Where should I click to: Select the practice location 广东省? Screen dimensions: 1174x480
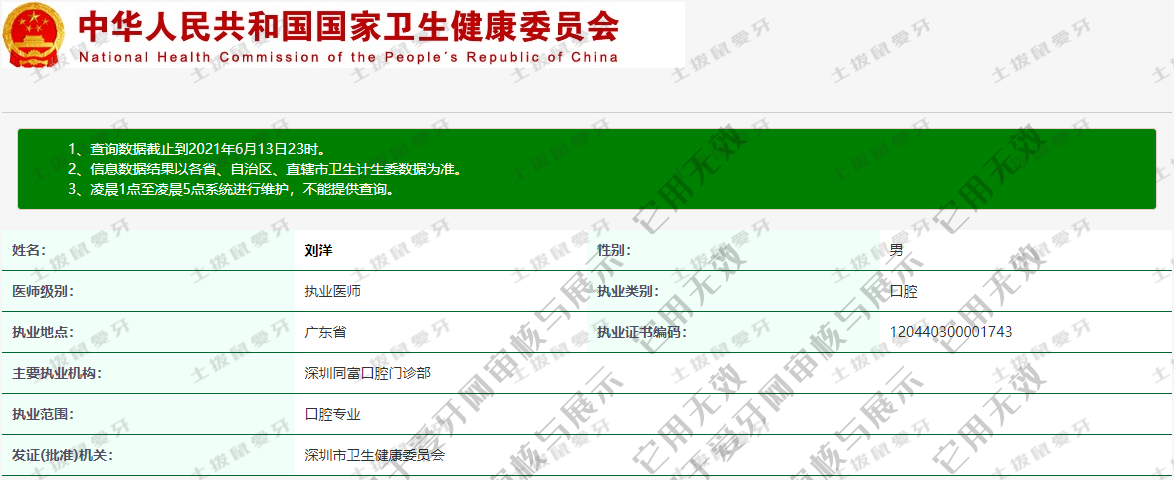(325, 332)
